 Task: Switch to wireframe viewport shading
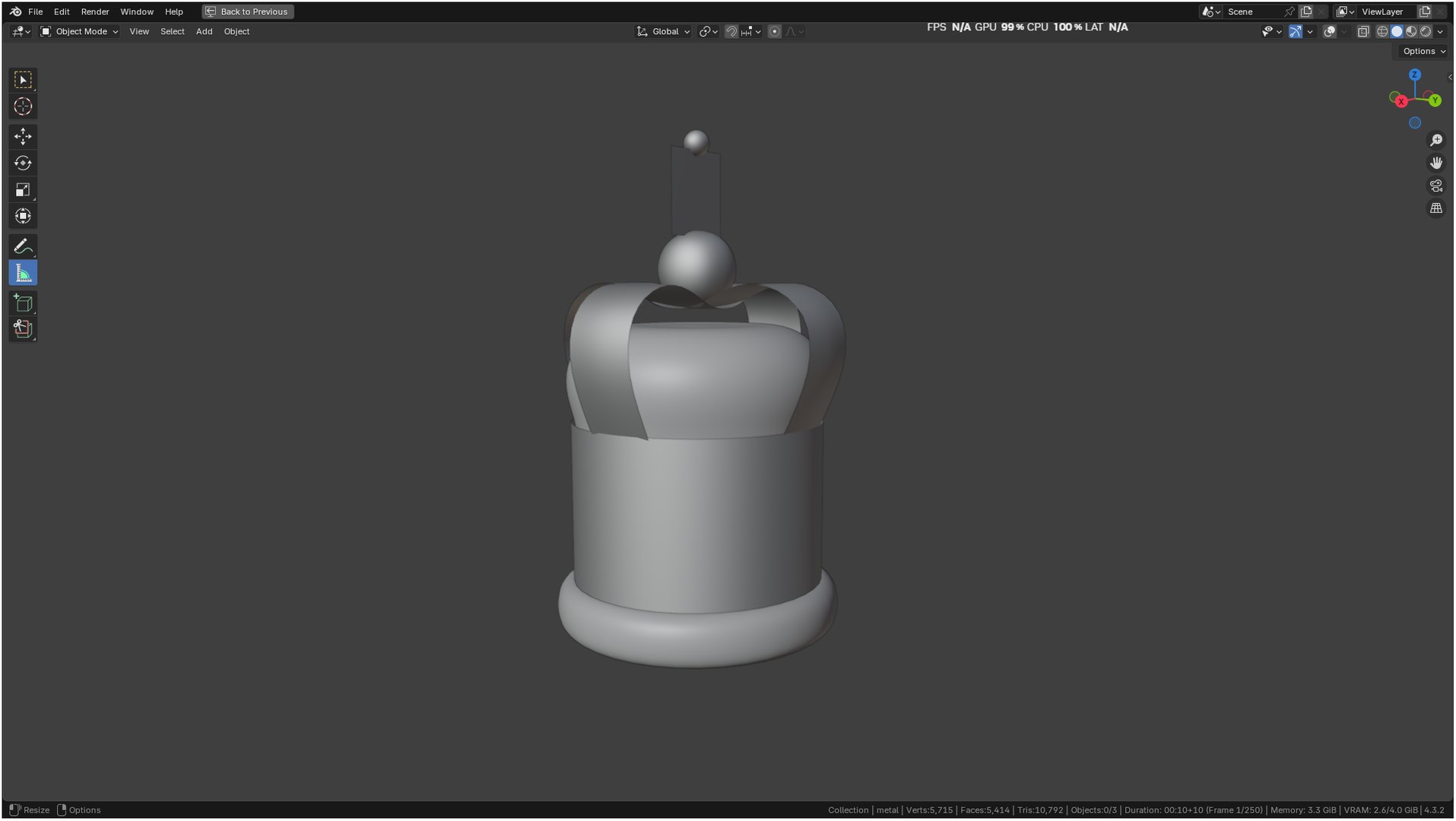[x=1382, y=31]
